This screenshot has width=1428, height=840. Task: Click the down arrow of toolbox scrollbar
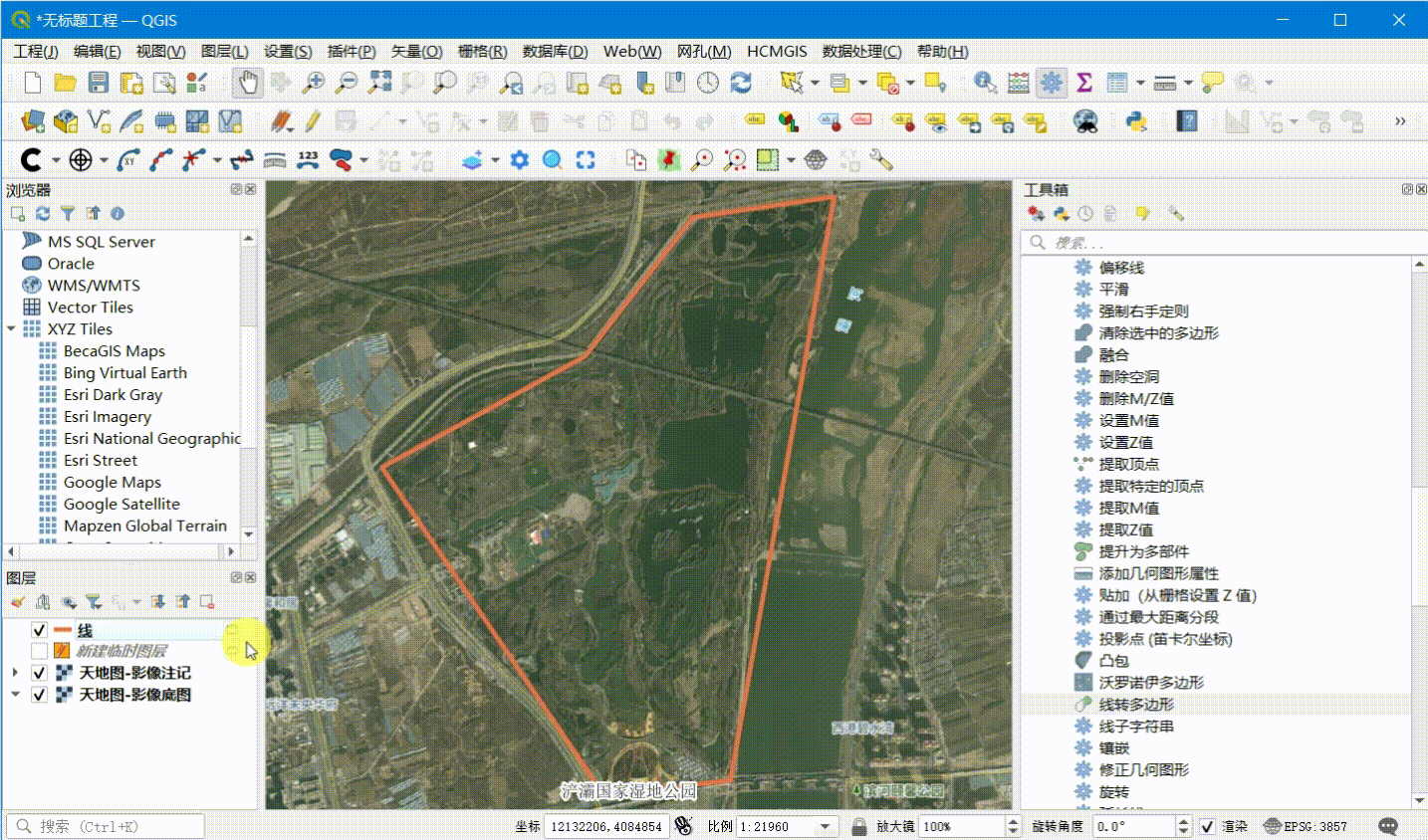(x=1419, y=800)
